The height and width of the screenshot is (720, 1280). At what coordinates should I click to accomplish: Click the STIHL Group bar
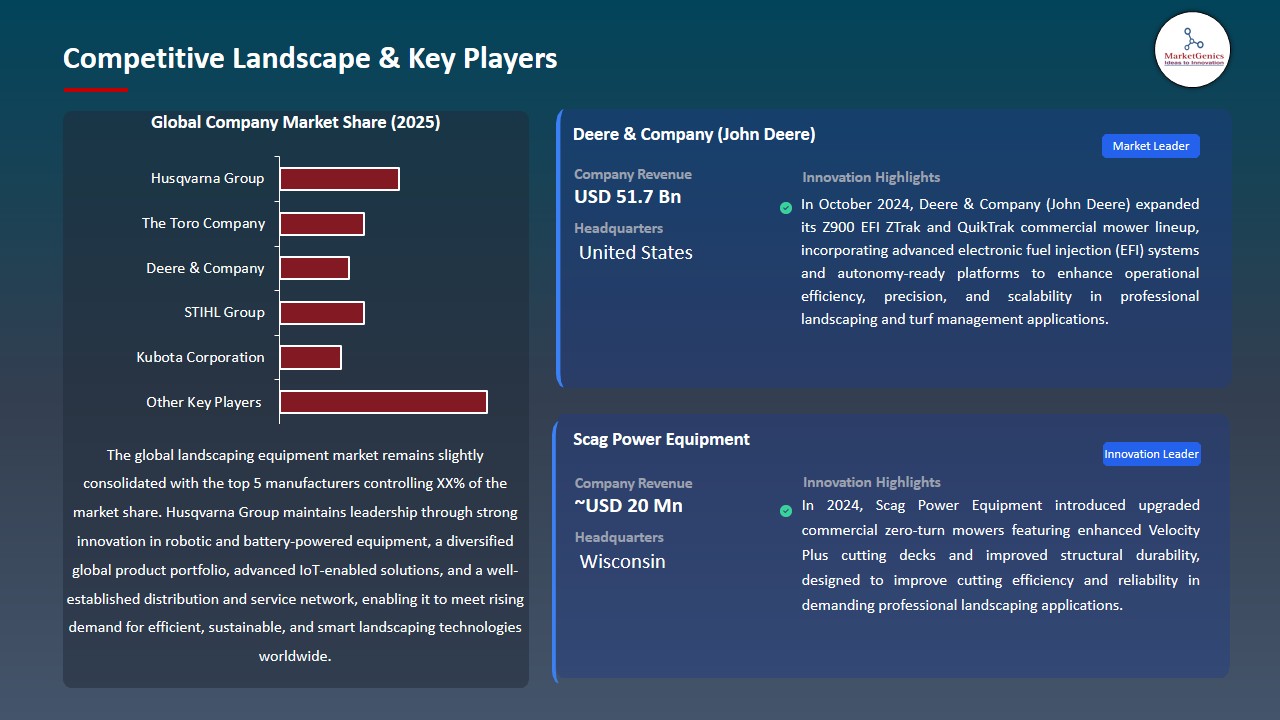point(322,312)
